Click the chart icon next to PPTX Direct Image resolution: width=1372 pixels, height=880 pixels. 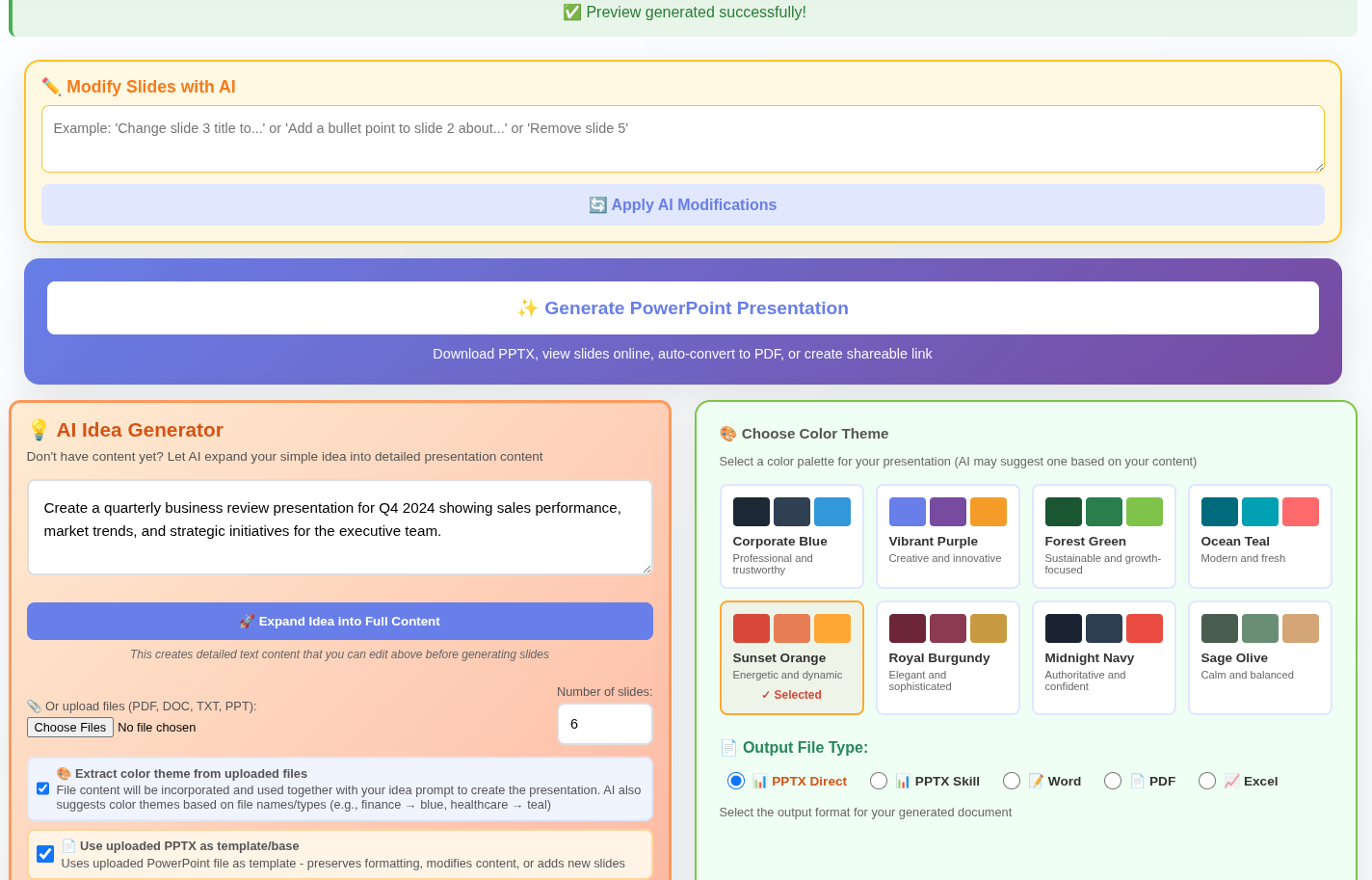759,781
